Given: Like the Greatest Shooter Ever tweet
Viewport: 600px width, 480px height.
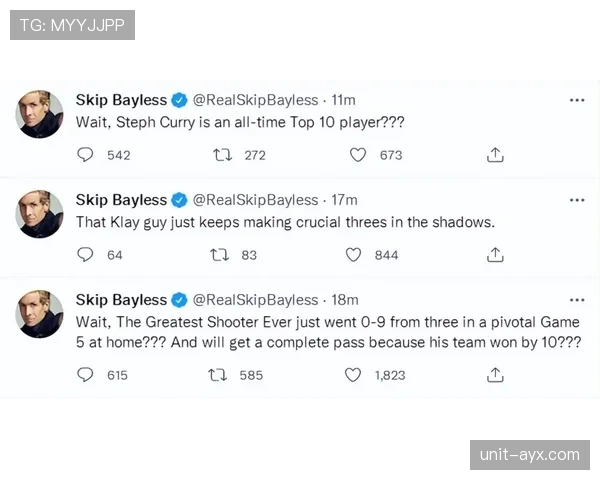Looking at the screenshot, I should 353,375.
